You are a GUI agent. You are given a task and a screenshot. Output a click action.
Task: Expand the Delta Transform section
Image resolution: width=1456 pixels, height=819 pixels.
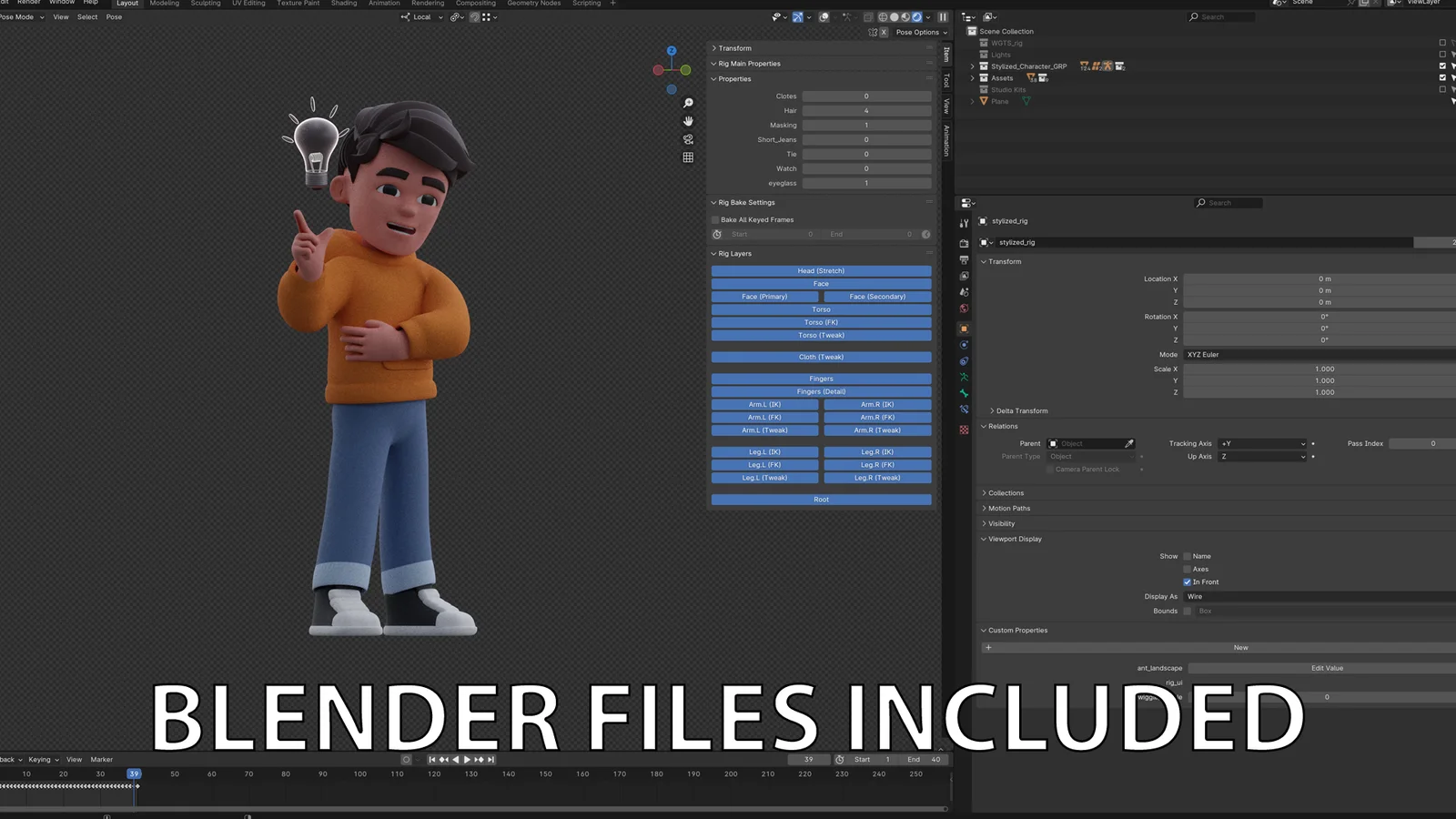tap(1019, 410)
